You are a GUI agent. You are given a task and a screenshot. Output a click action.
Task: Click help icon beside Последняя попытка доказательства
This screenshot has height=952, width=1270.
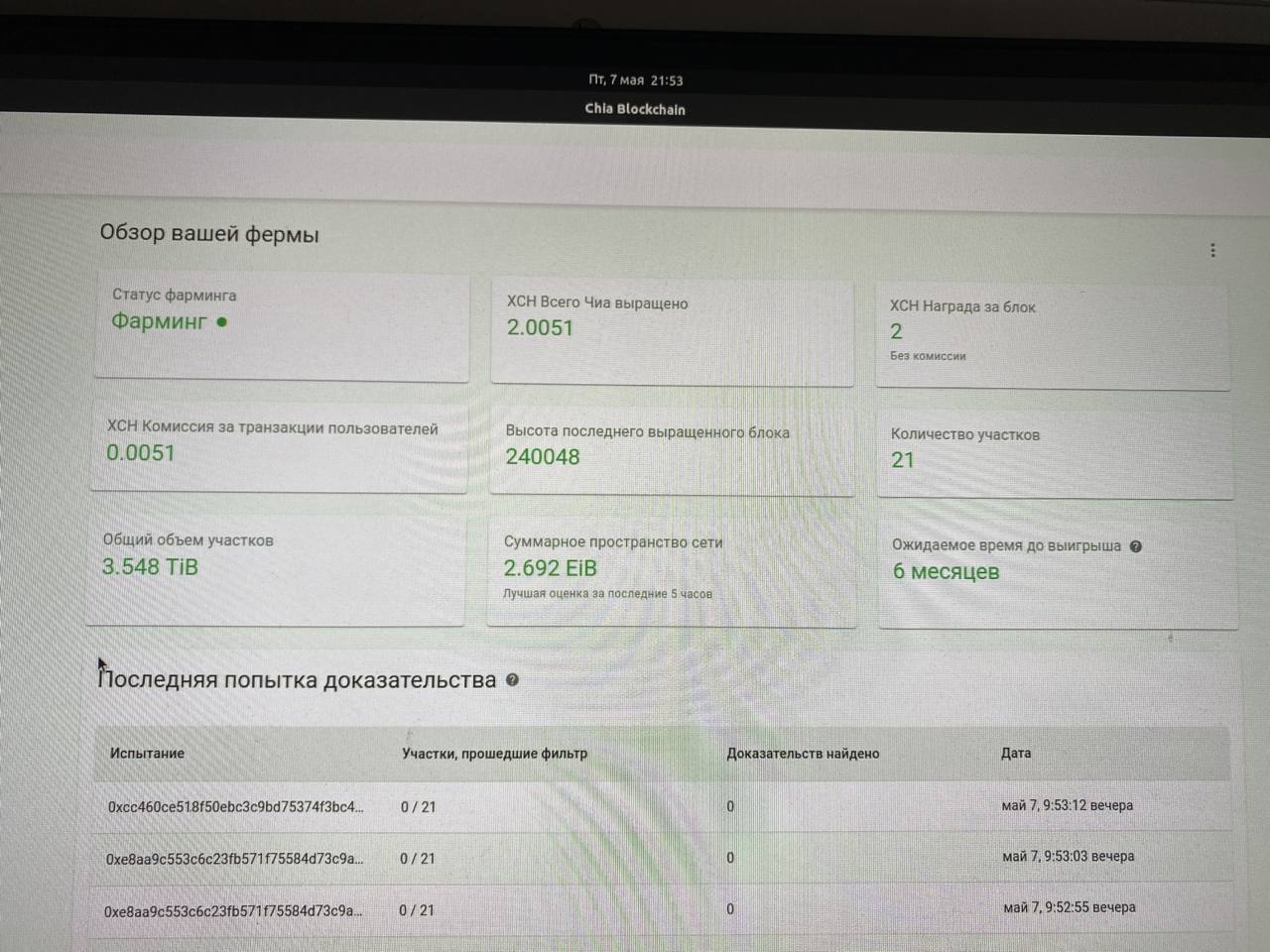tap(512, 680)
